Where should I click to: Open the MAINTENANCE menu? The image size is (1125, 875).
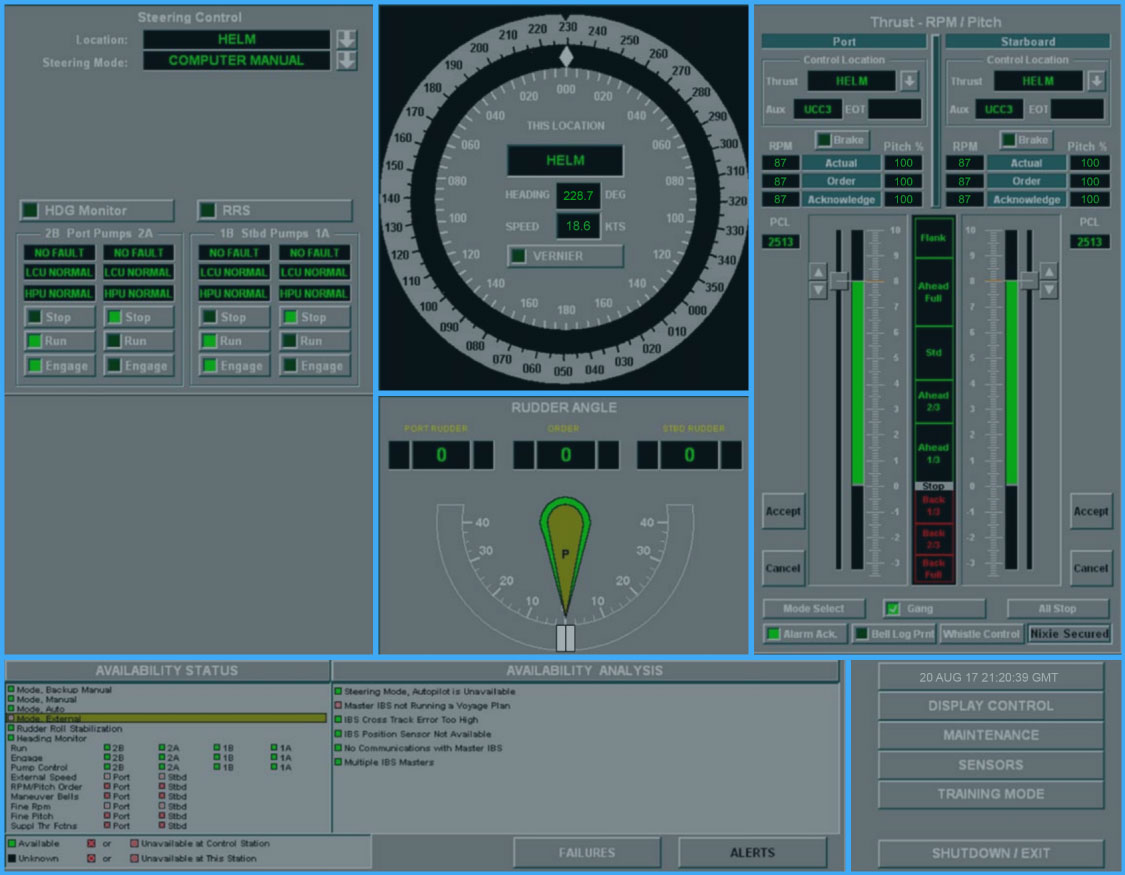990,735
